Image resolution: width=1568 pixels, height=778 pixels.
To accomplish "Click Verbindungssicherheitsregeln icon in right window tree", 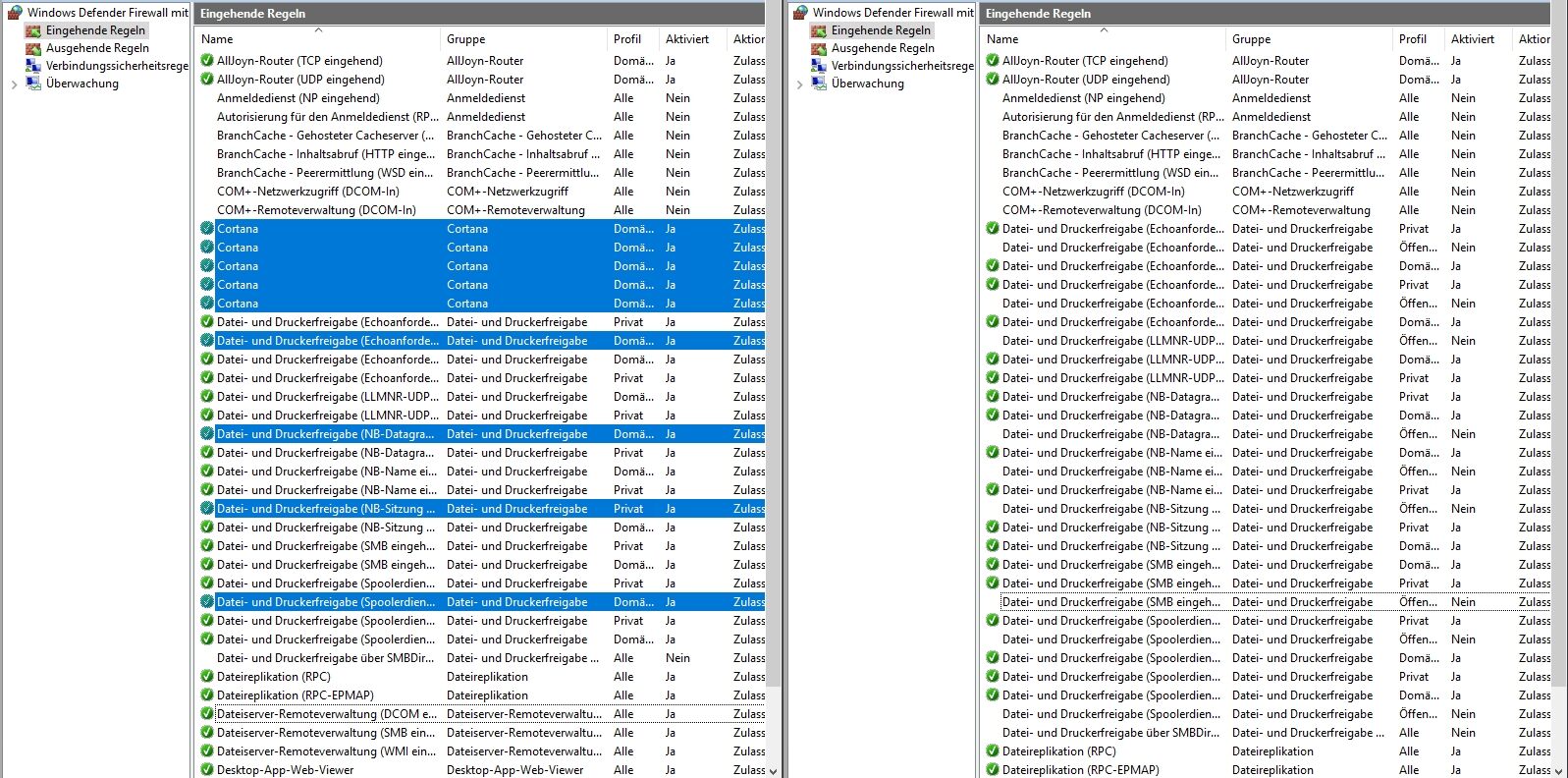I will coord(819,66).
